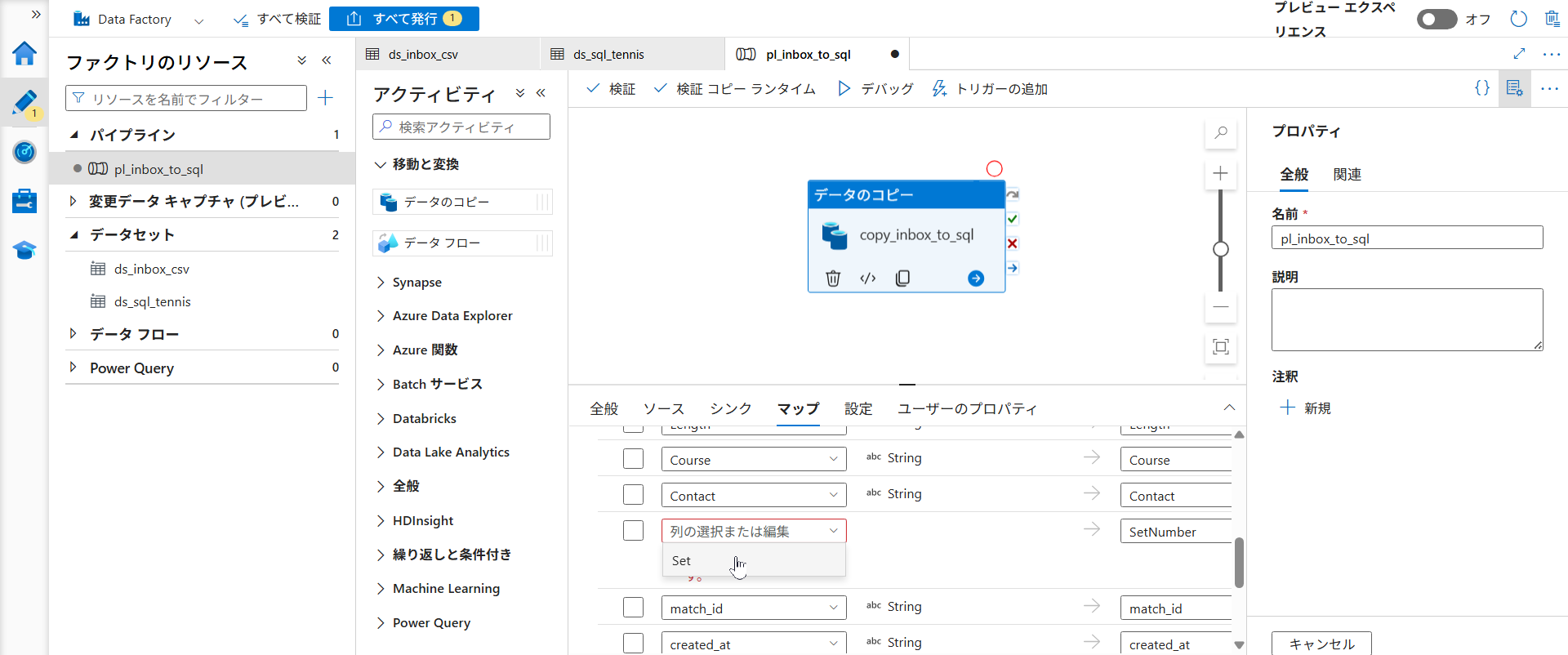Click the デバッグ debug button
This screenshot has width=1568, height=655.
875,88
